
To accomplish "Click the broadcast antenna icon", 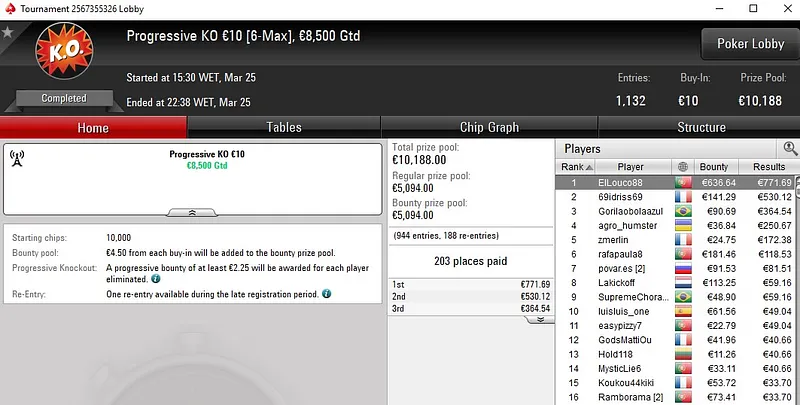I will pos(16,159).
